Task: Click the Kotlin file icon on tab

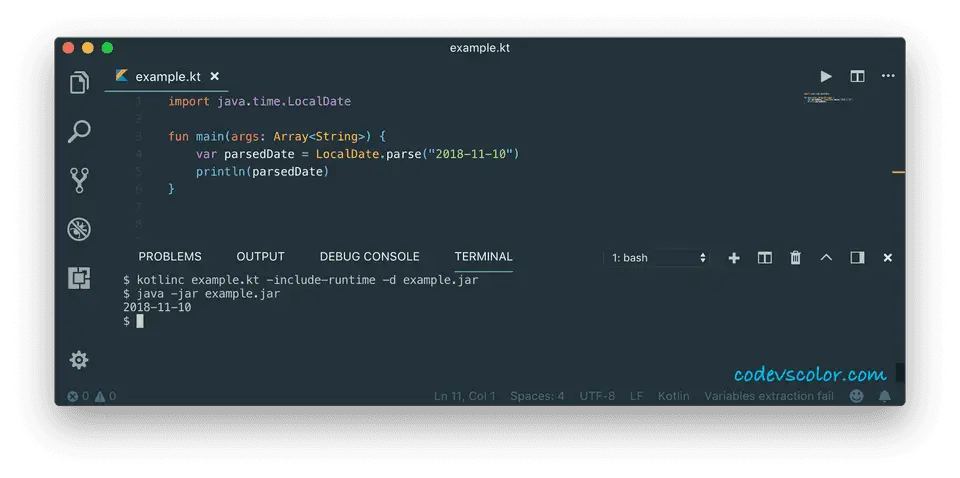Action: tap(121, 76)
